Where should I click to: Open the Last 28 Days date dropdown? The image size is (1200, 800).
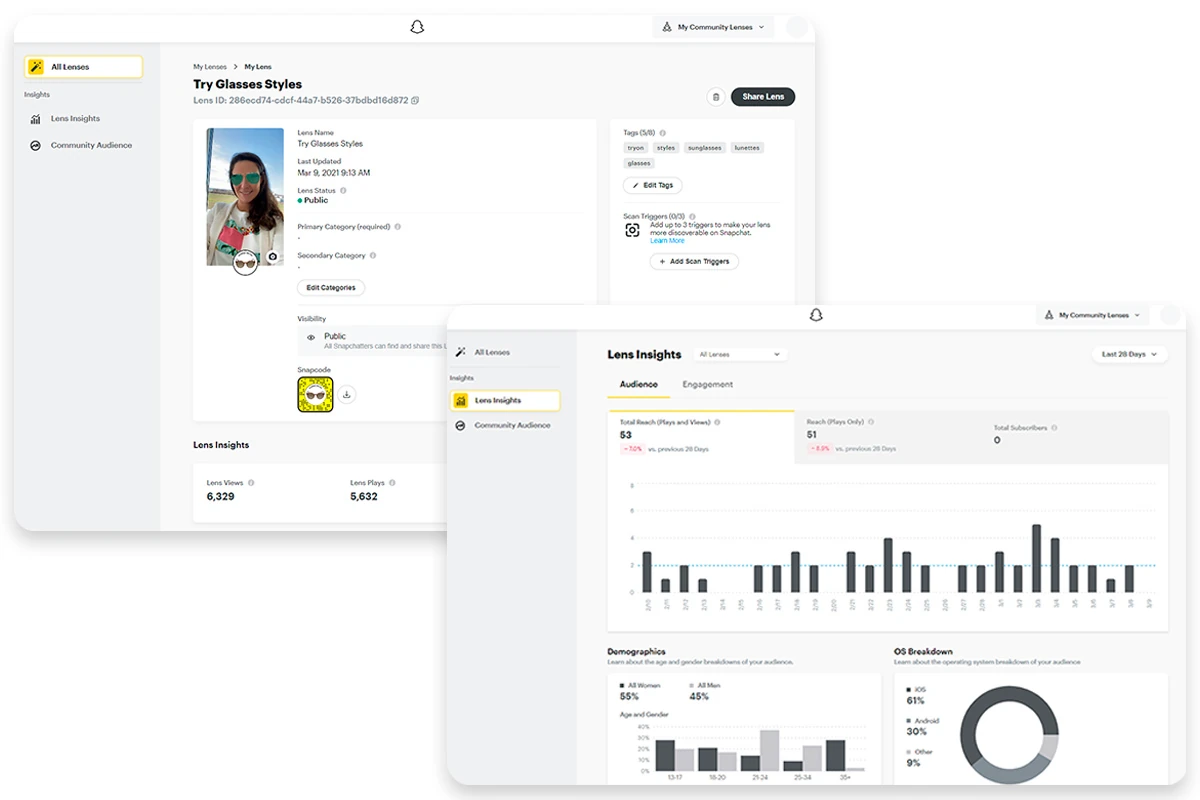click(1129, 354)
